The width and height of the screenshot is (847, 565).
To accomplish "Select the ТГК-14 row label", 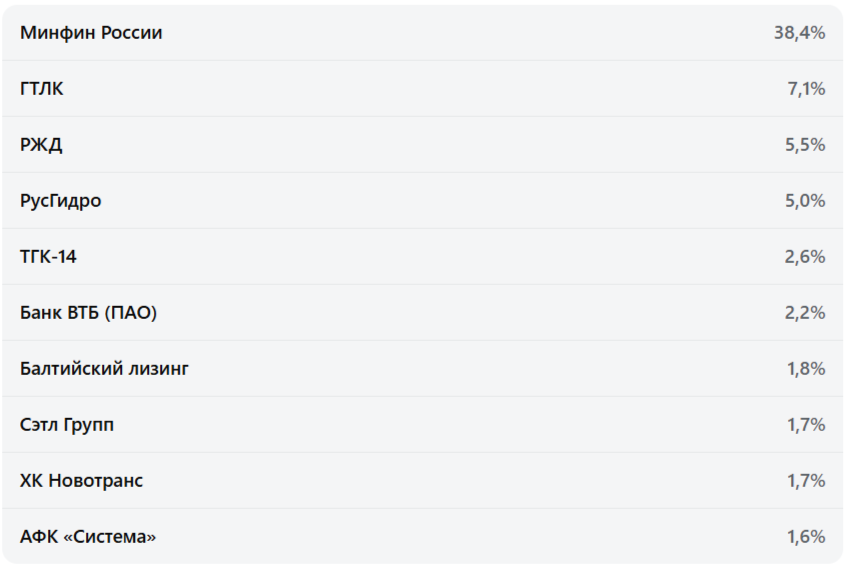I will (48, 257).
